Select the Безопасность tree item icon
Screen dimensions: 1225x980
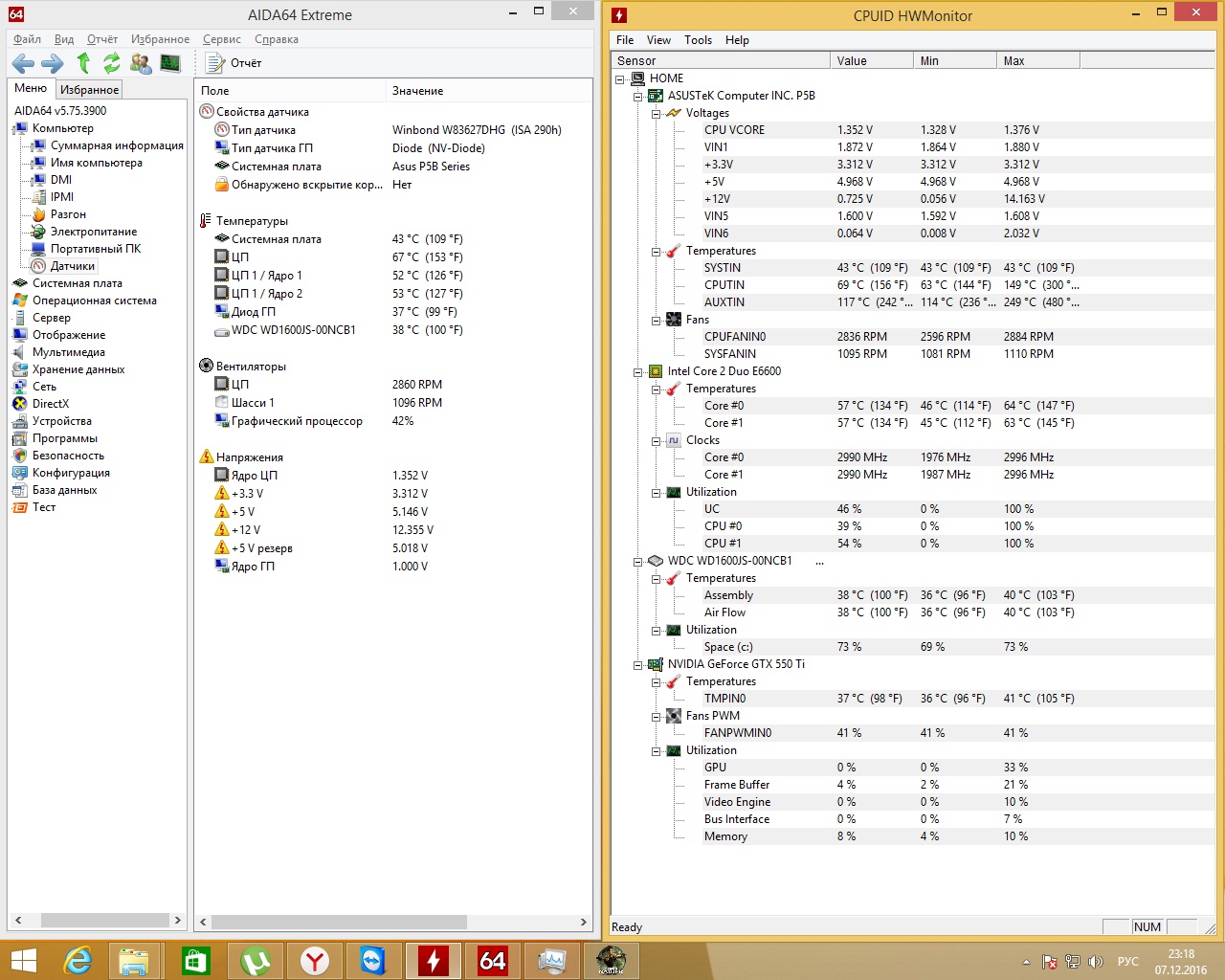pos(20,456)
